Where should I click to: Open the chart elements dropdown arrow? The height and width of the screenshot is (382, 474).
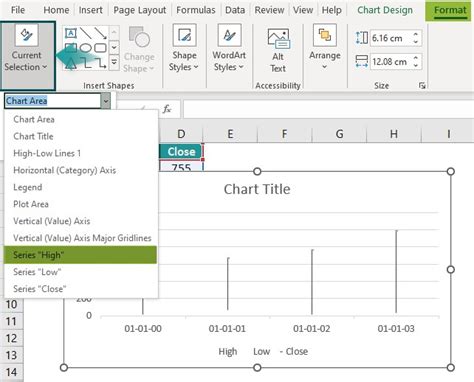(x=106, y=101)
